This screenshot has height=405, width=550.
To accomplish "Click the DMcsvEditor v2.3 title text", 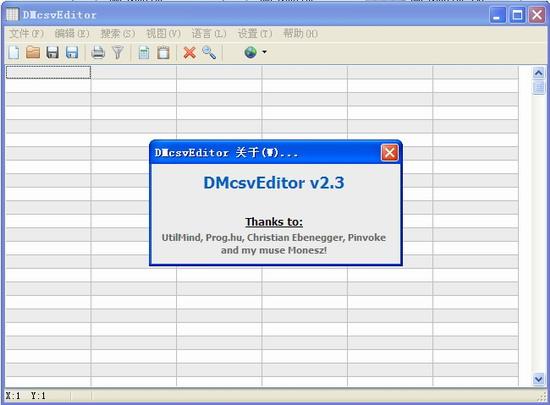I will click(274, 183).
